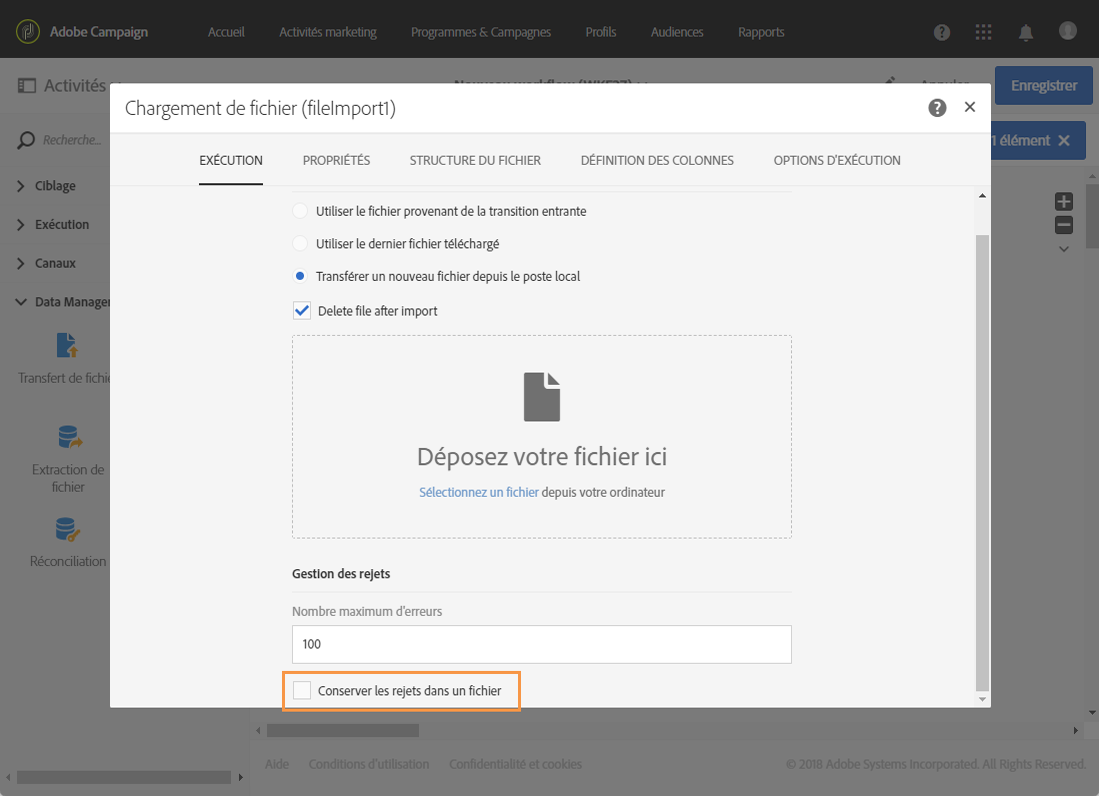Open the apps grid icon

[983, 32]
